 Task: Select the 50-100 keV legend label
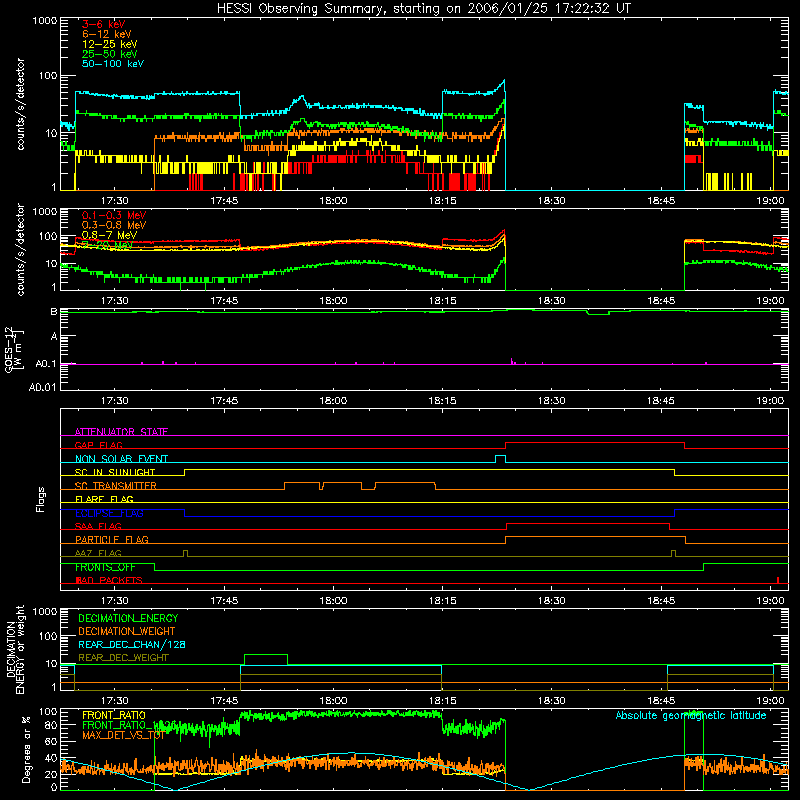[113, 64]
